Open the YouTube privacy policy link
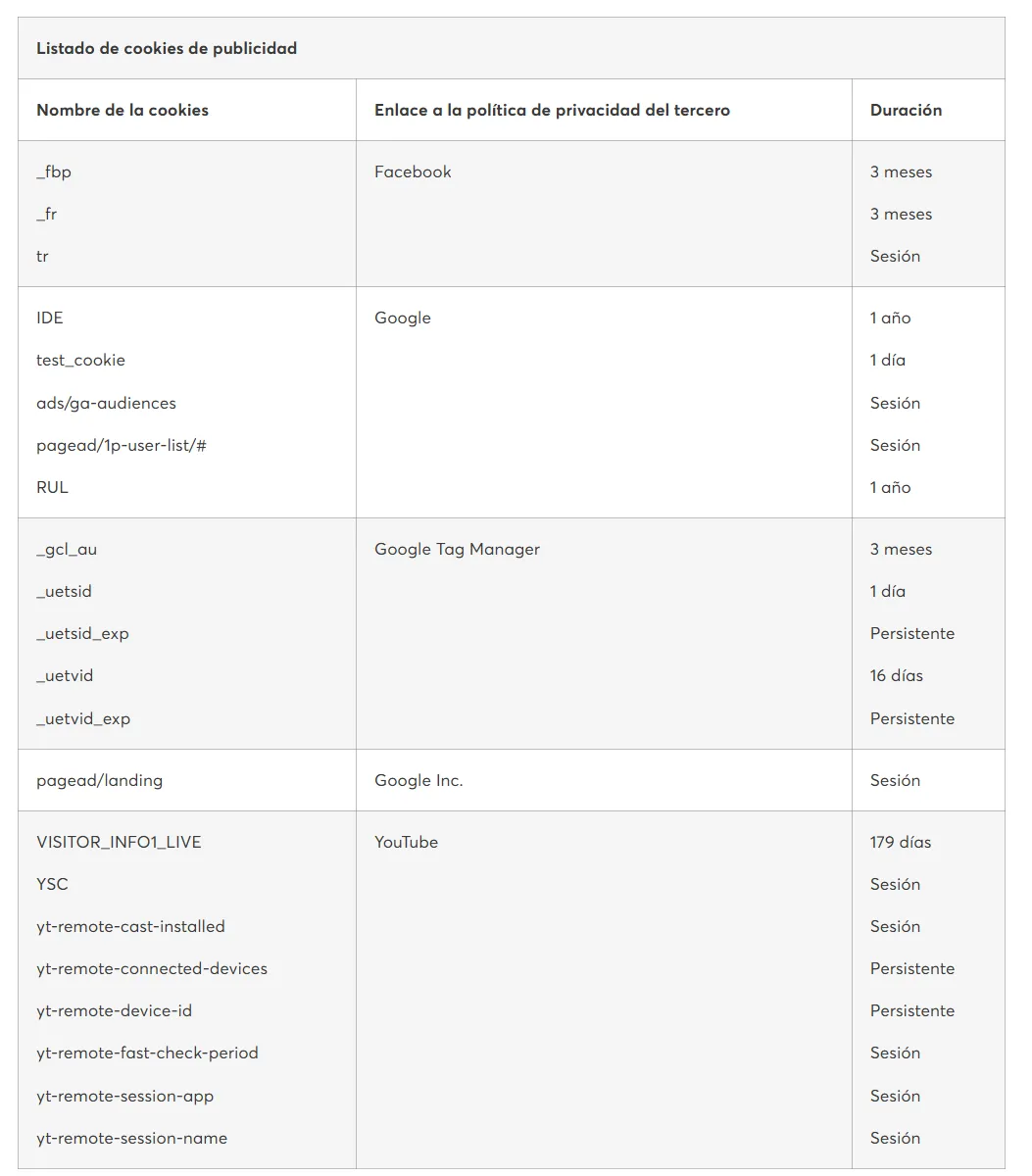This screenshot has height=1176, width=1032. (406, 842)
